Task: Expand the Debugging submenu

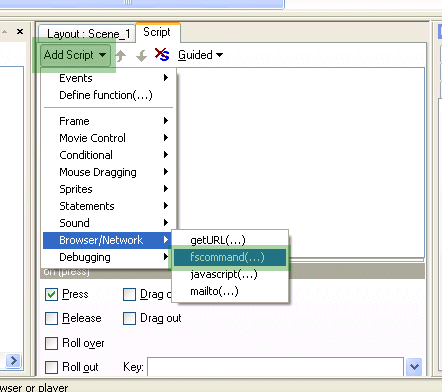Action: tap(108, 257)
